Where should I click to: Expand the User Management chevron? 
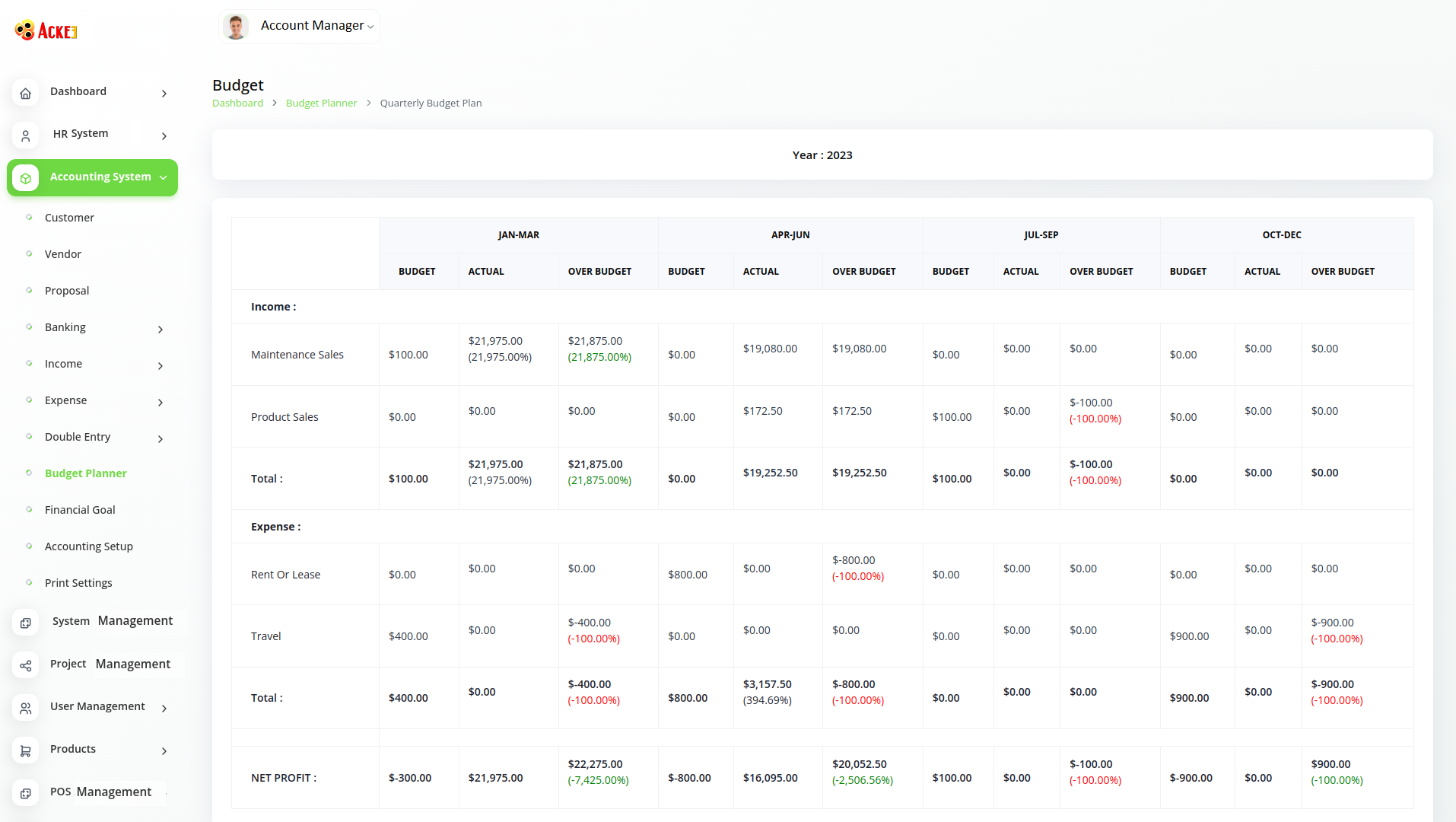coord(164,708)
